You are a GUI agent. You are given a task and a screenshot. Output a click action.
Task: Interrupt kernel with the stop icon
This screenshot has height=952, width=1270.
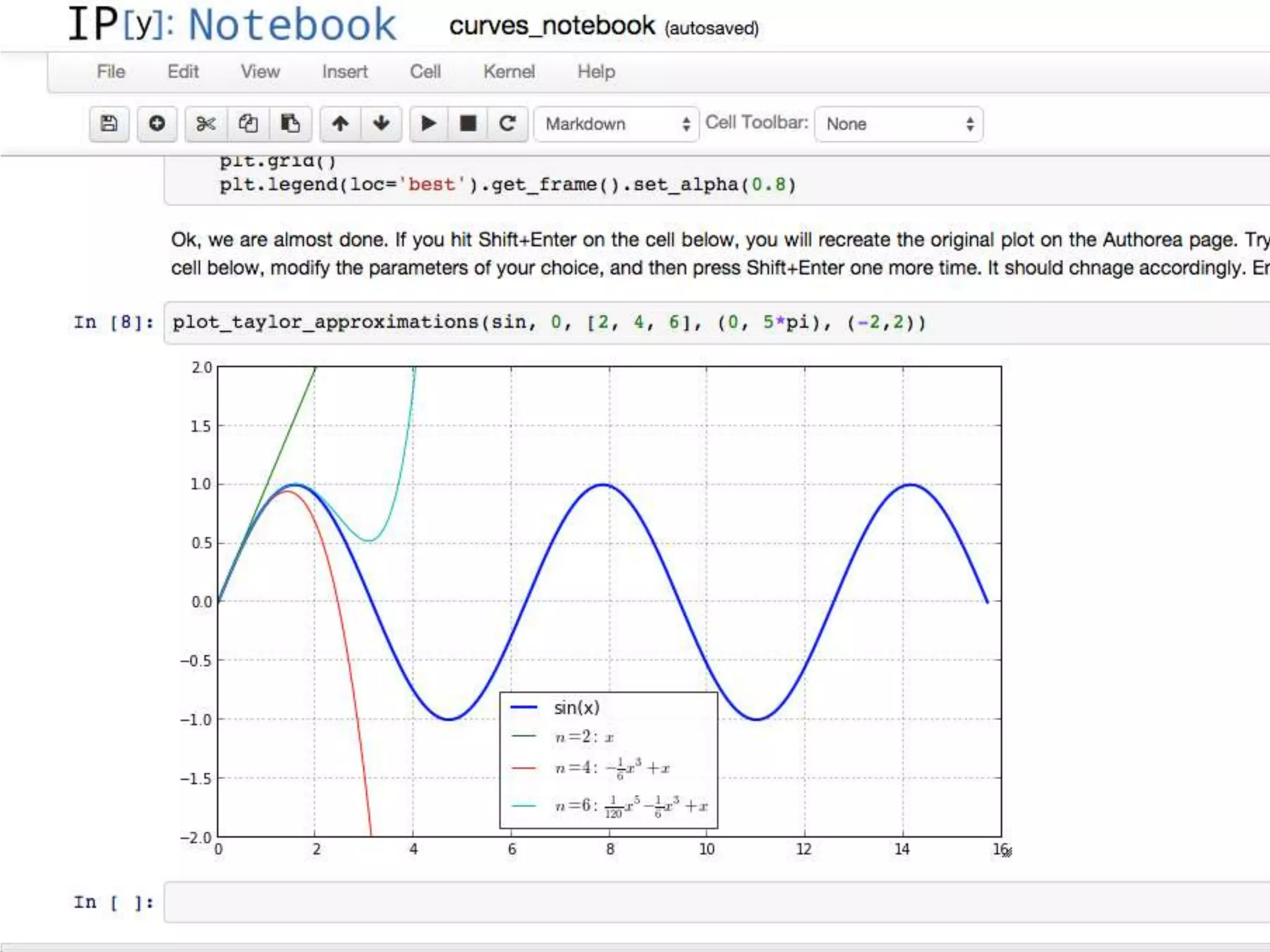tap(468, 123)
